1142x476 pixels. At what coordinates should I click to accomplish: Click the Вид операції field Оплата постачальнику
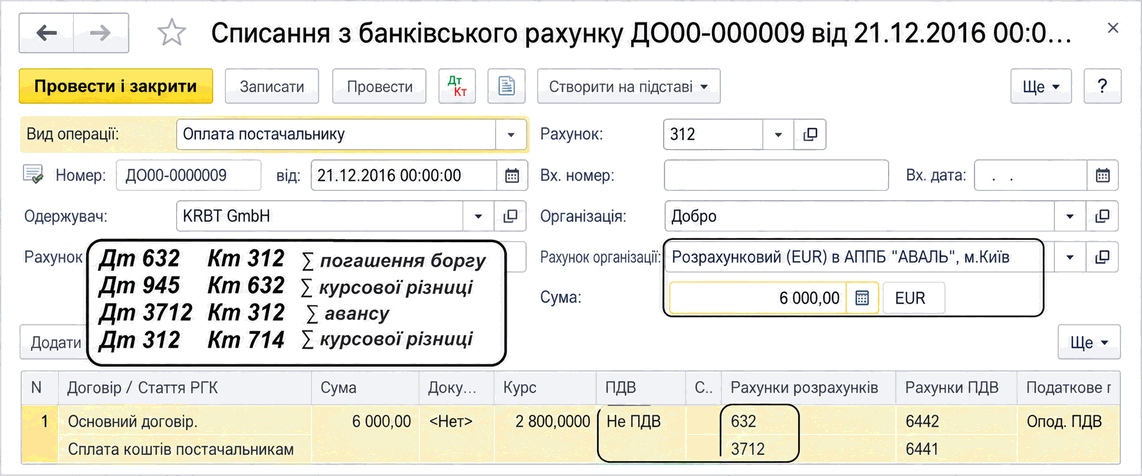coord(336,135)
